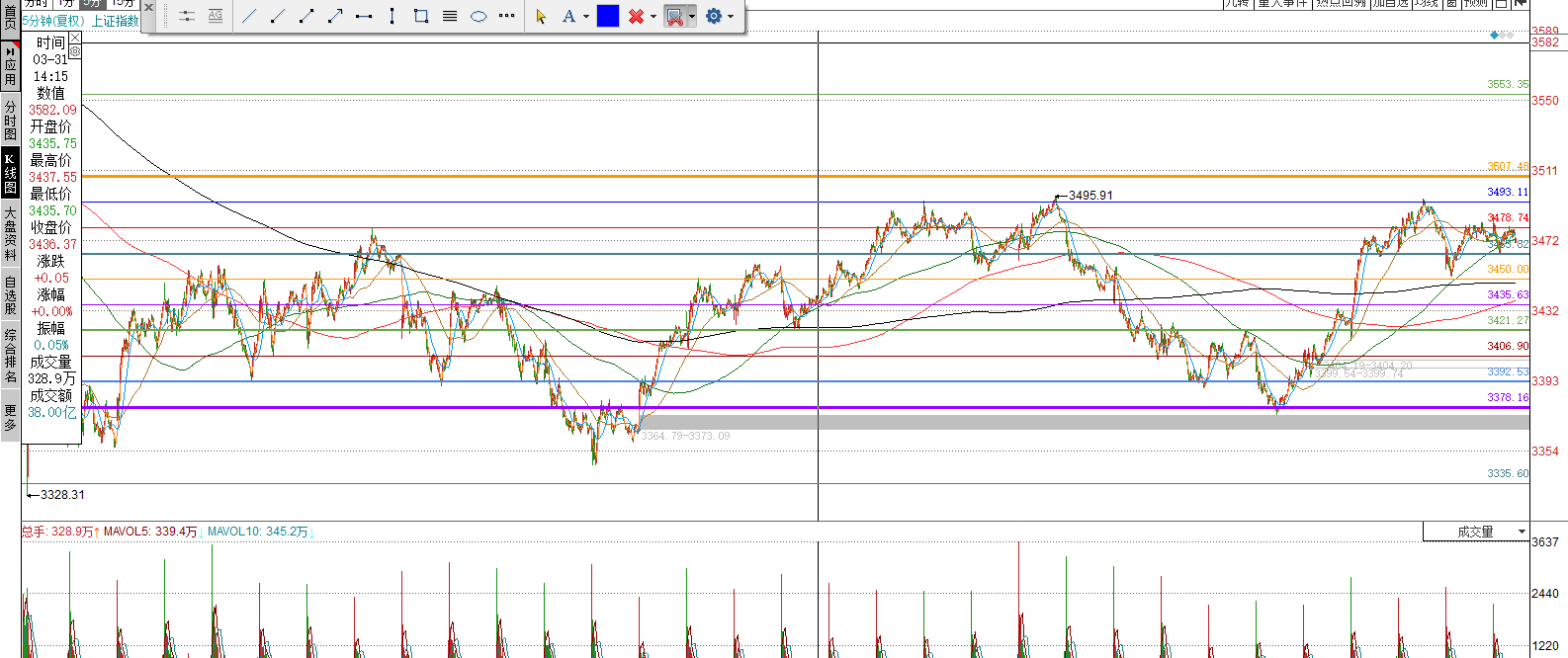Select the vertical line tool
Viewport: 1568px width, 658px height.
[392, 16]
